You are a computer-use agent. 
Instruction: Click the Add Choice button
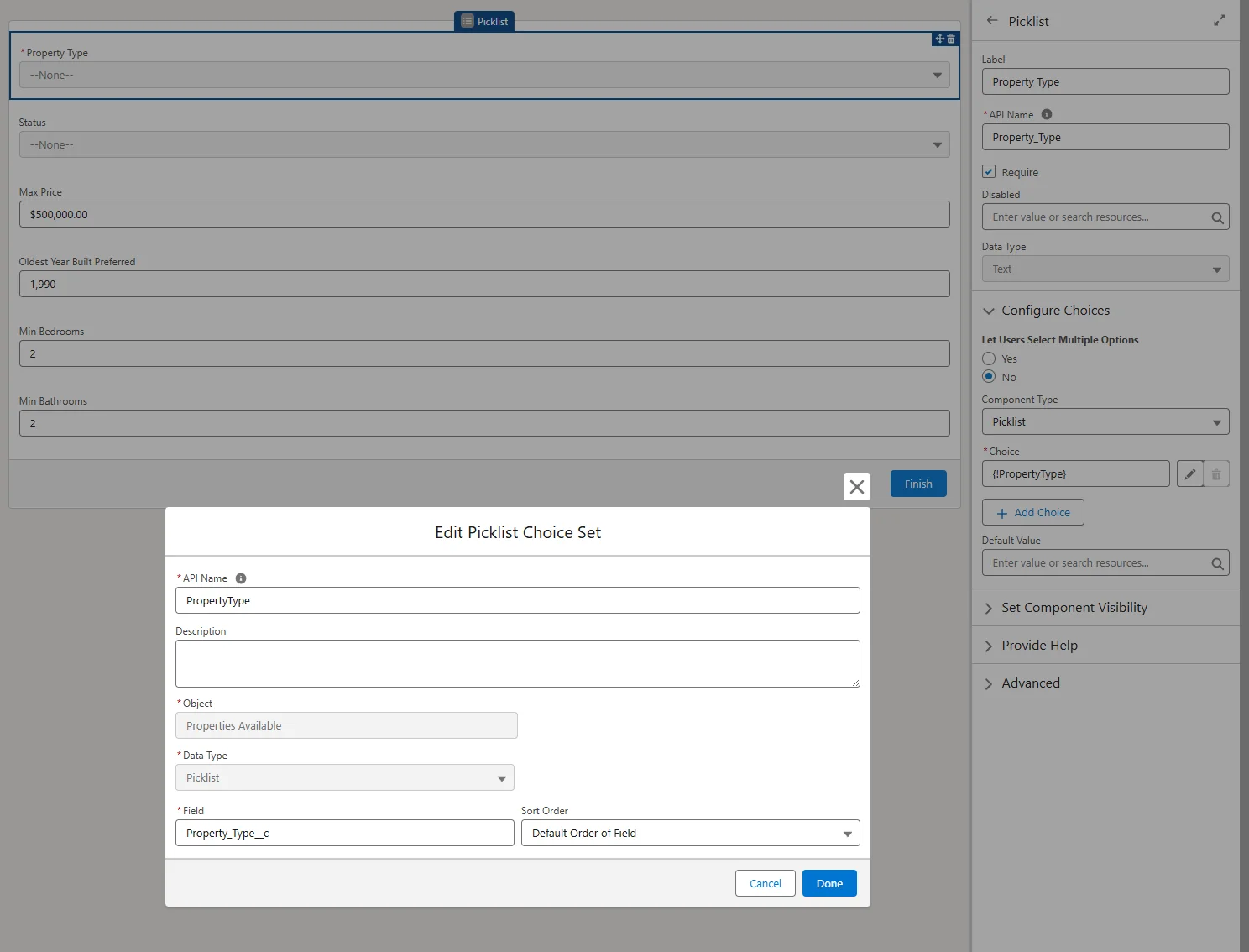coord(1033,512)
